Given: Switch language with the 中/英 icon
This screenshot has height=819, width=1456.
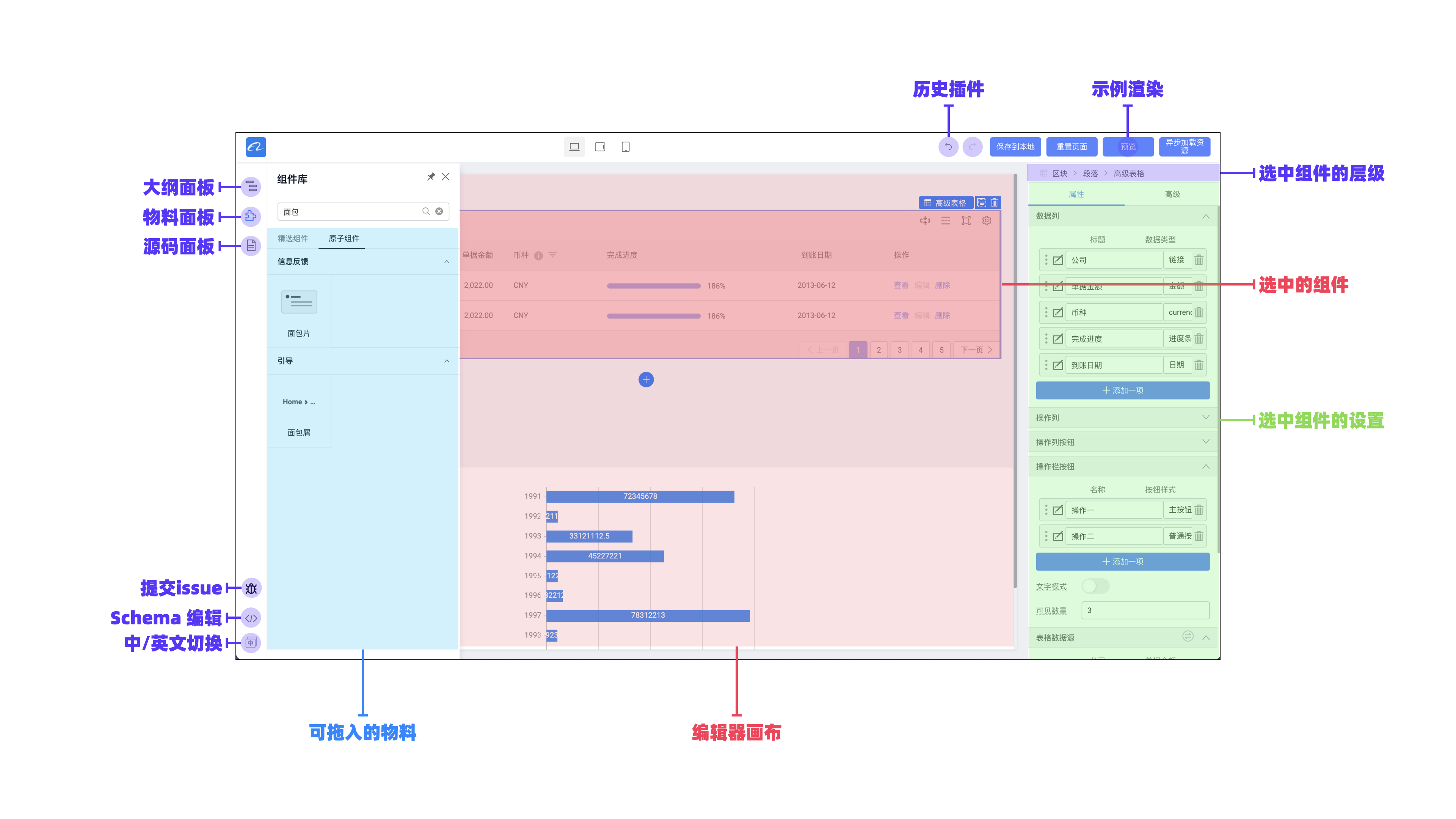Looking at the screenshot, I should (x=251, y=643).
